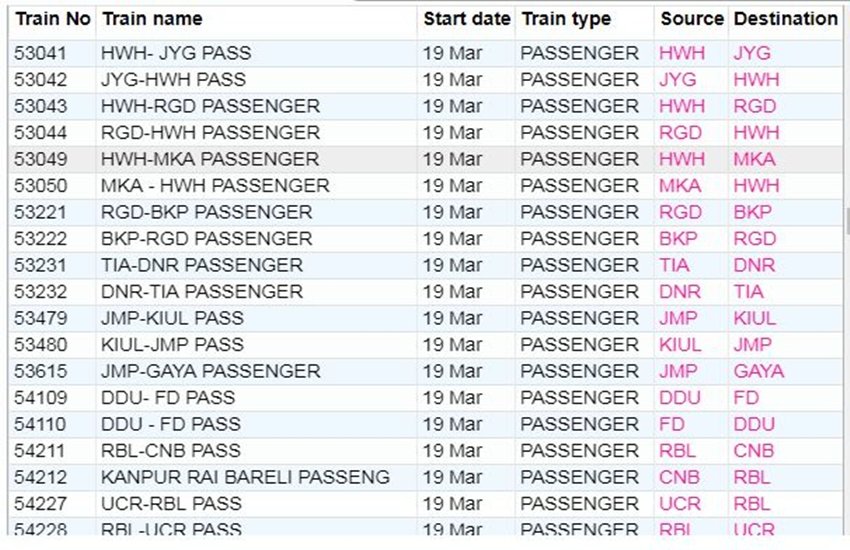Select the "KANPUR RAI BARELI PASSENG" train name
The height and width of the screenshot is (550, 850).
245,477
